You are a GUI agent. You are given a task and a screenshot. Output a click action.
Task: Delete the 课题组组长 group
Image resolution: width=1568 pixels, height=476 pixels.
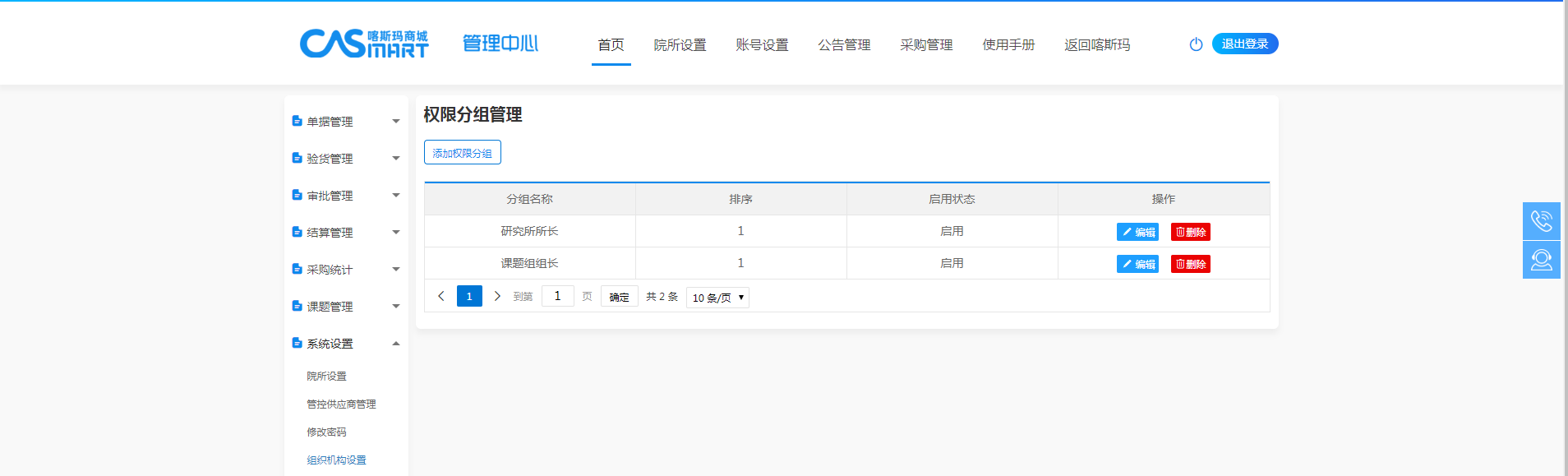pos(1190,264)
